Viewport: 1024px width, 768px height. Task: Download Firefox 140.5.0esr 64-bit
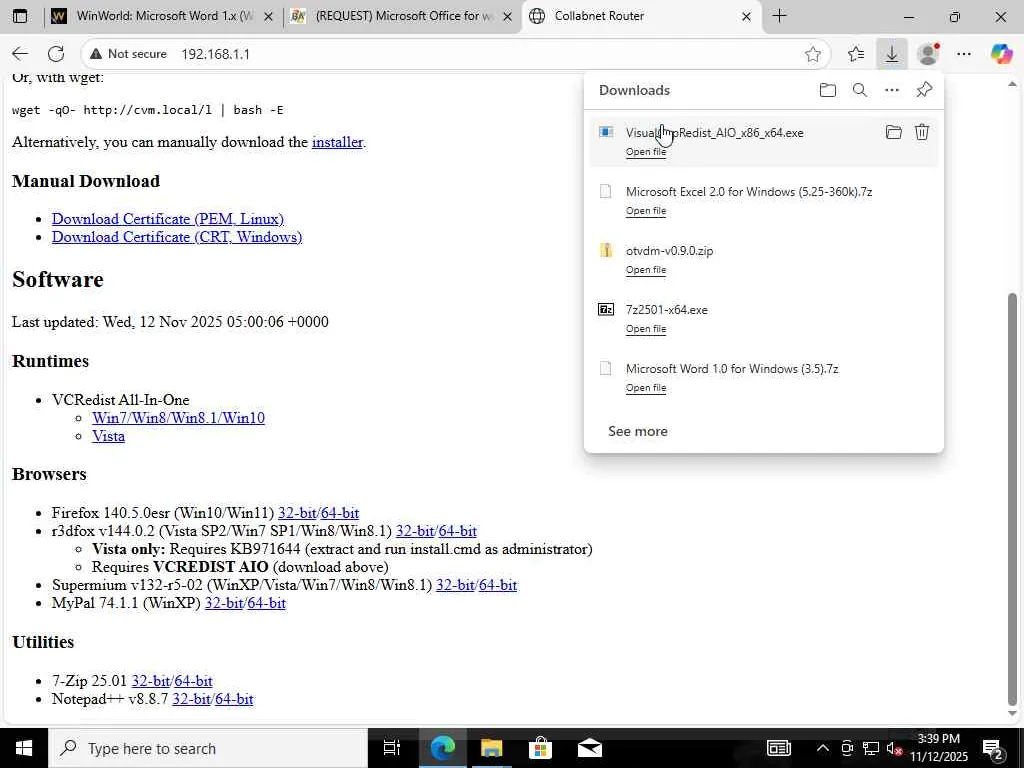coord(340,513)
